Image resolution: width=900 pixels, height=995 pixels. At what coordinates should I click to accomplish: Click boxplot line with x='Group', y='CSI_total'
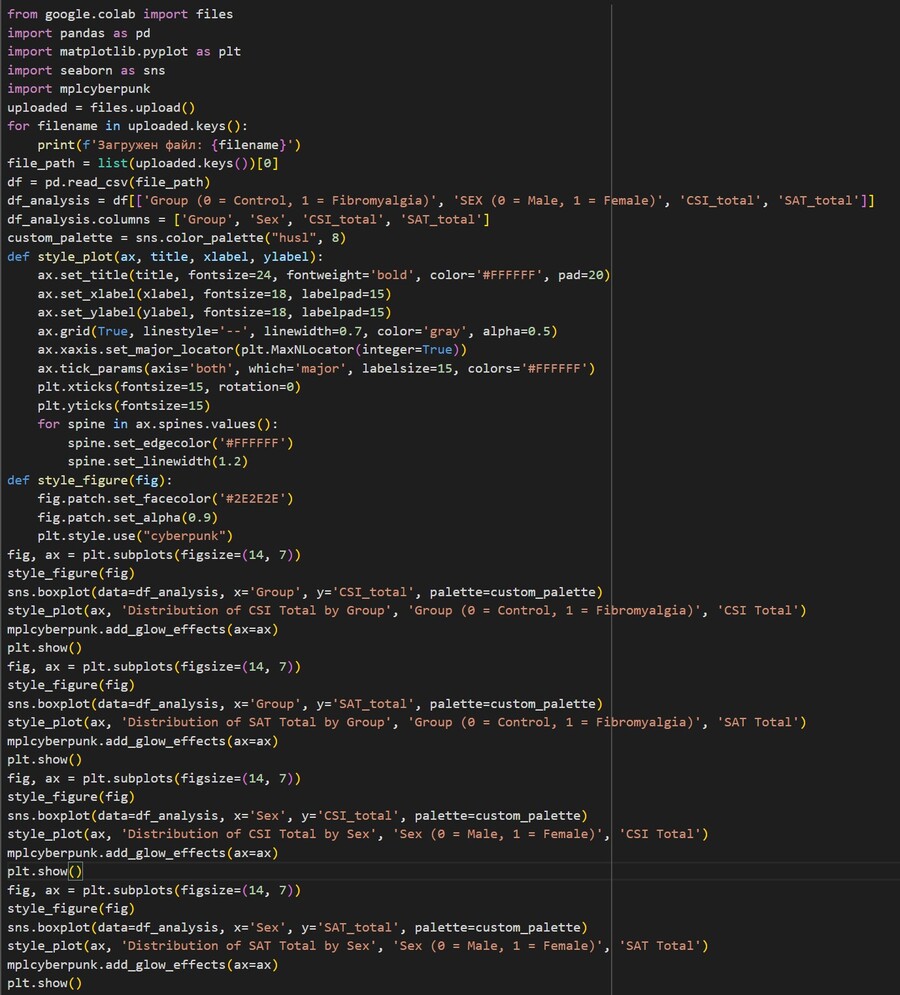(x=305, y=592)
